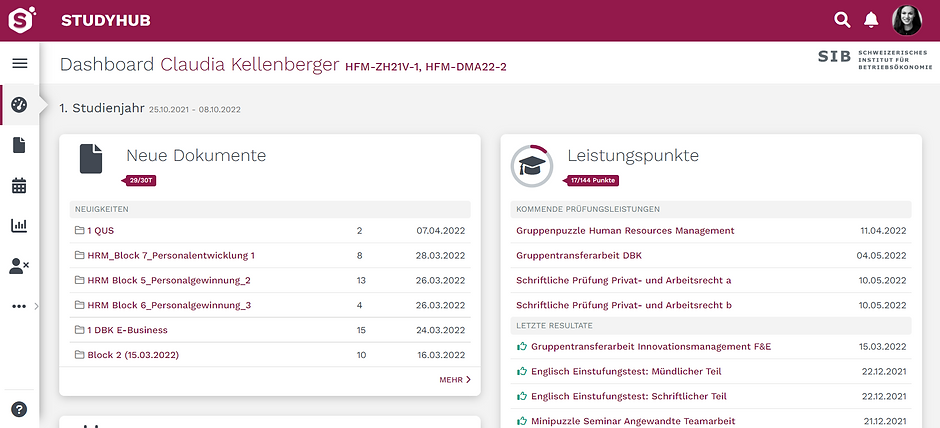The width and height of the screenshot is (940, 428).
Task: Click thumbs-up icon beside Gruppentransferarbeit Innovationsmanagement
Action: point(522,346)
